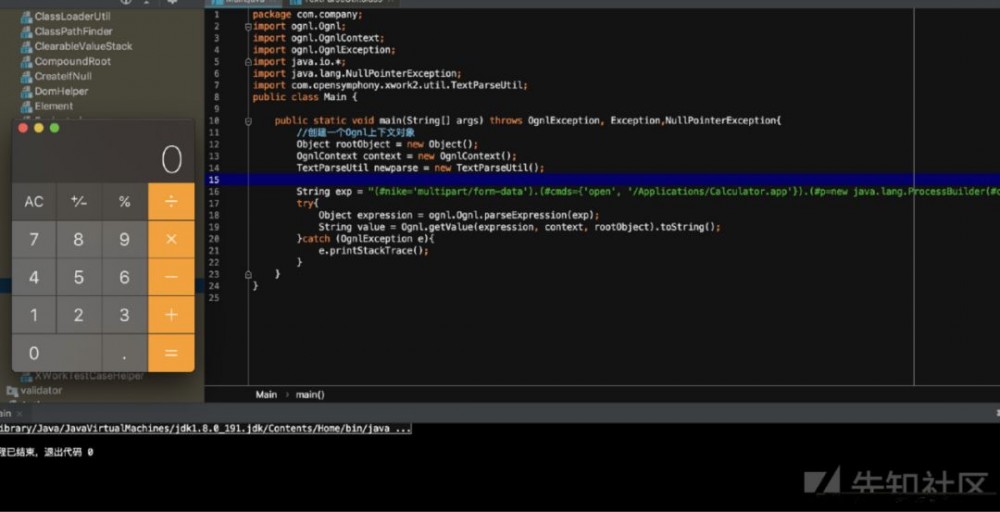Click the green zoom button of Calculator
Screen dimensions: 1000x512
click(55, 128)
